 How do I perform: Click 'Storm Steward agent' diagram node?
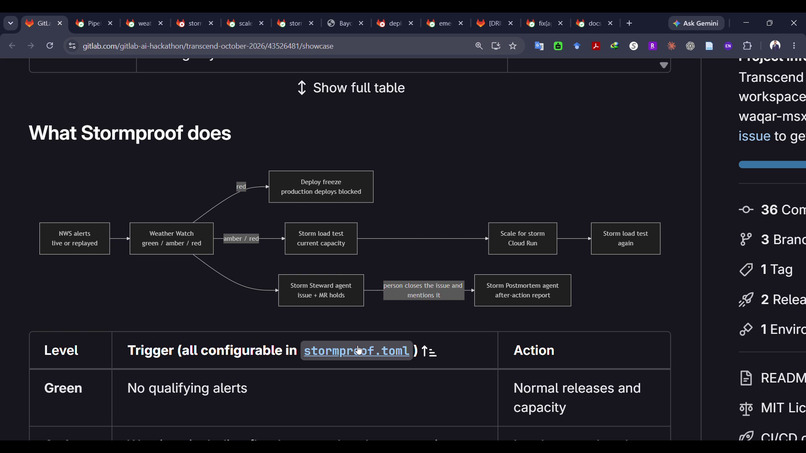(321, 290)
